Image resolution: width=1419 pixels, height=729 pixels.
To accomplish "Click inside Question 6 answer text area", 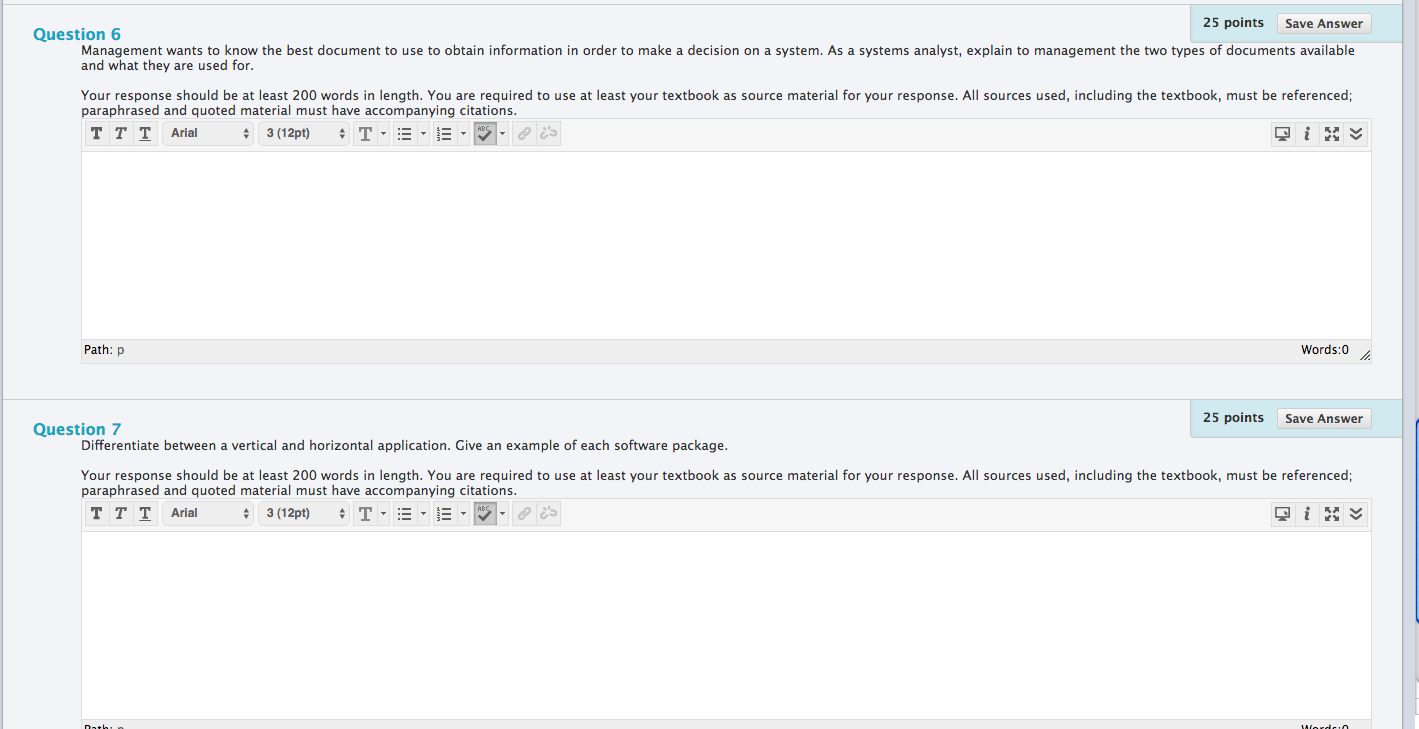I will 725,245.
